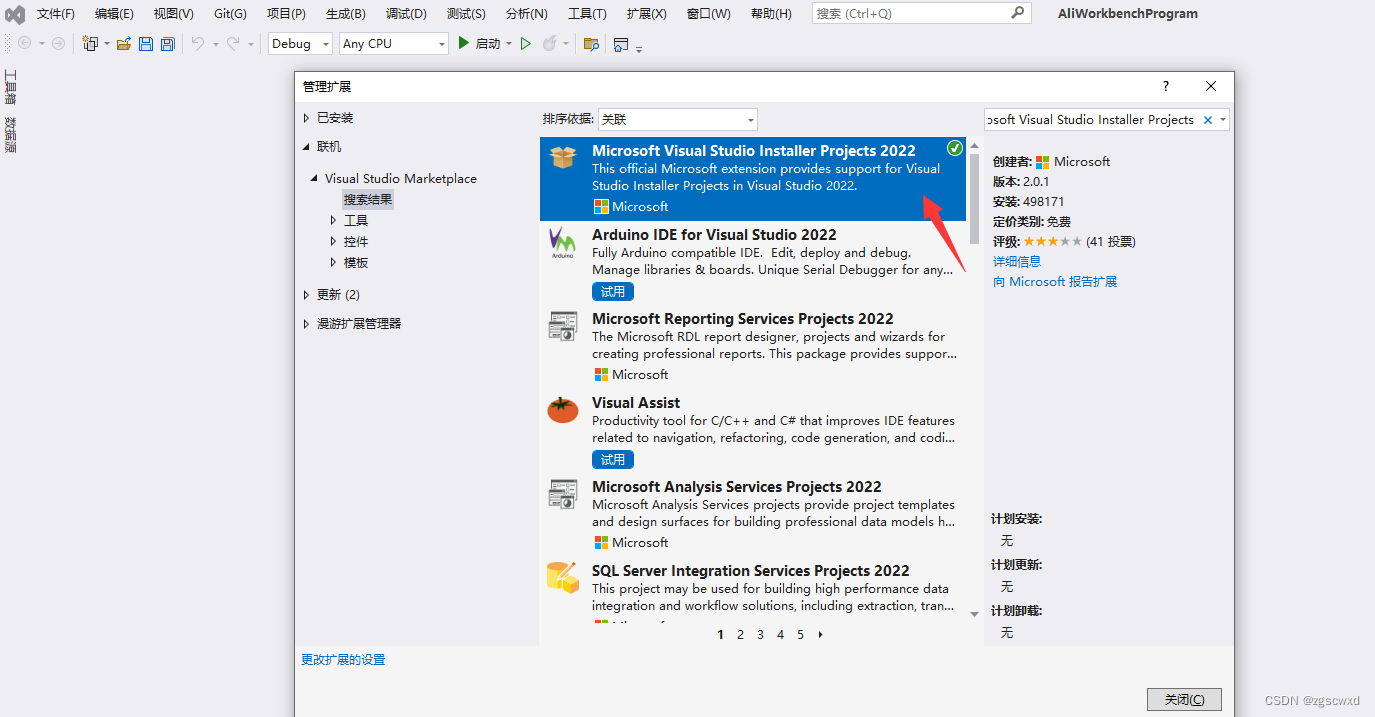Open the 启动 button dropdown arrow
The height and width of the screenshot is (717, 1375).
(x=509, y=44)
